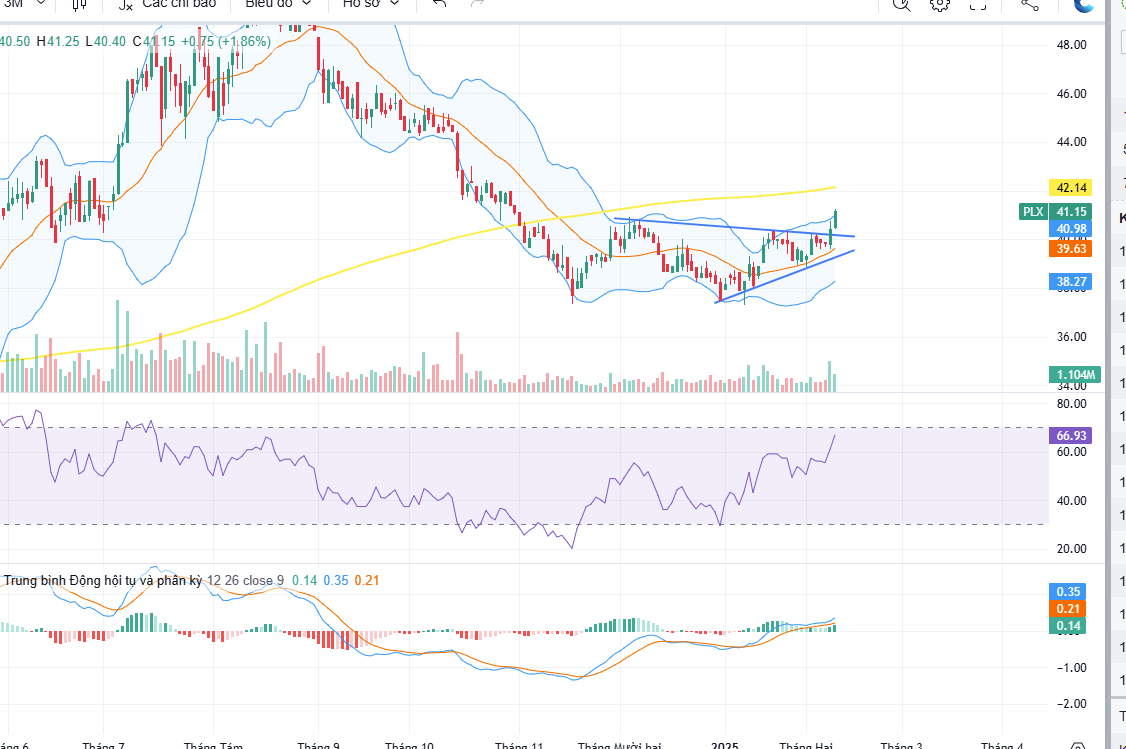The width and height of the screenshot is (1126, 749).
Task: Select the blue 38.27 lower band label
Action: coord(1071,282)
